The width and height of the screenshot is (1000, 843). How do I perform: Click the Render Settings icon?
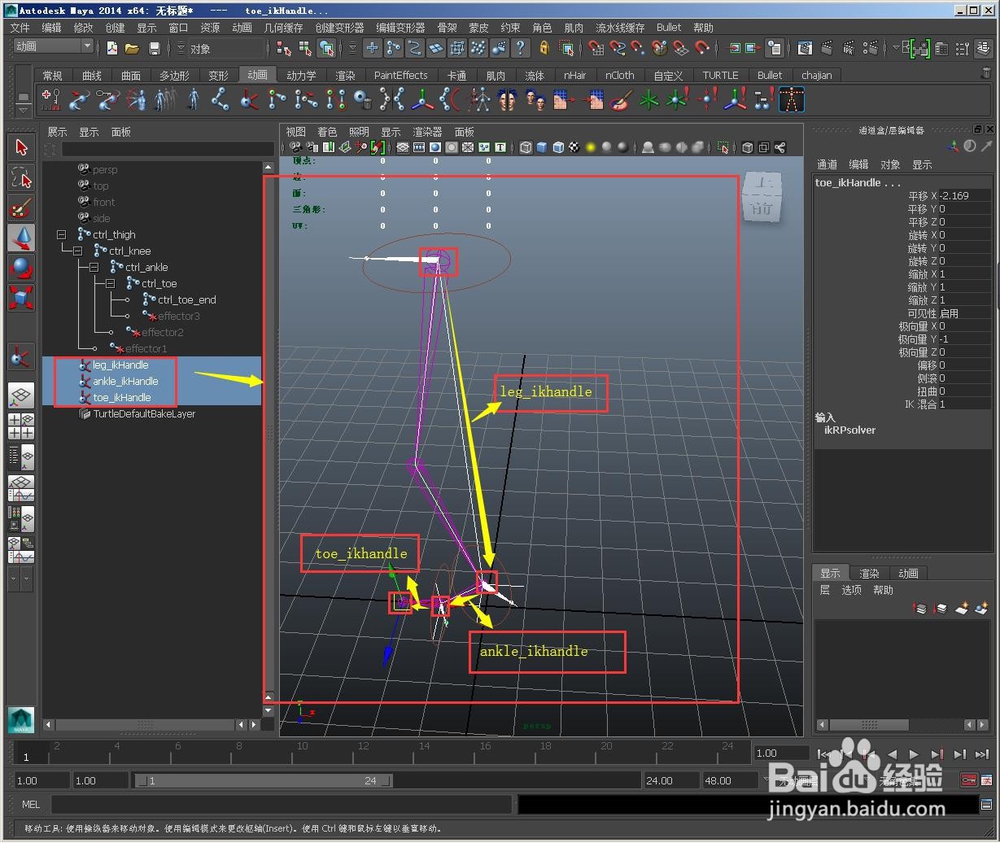point(870,48)
